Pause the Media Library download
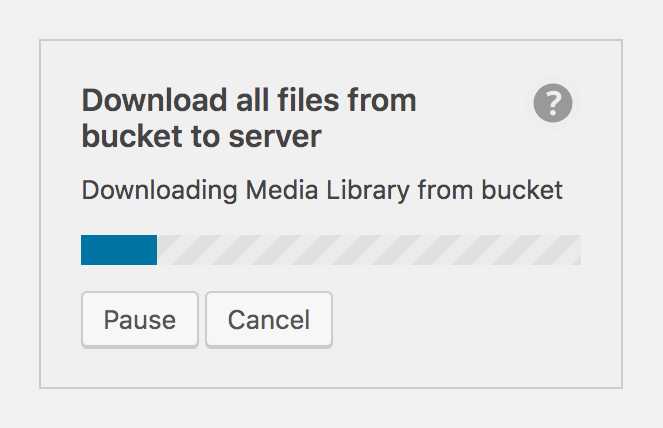The image size is (663, 428). (x=140, y=320)
